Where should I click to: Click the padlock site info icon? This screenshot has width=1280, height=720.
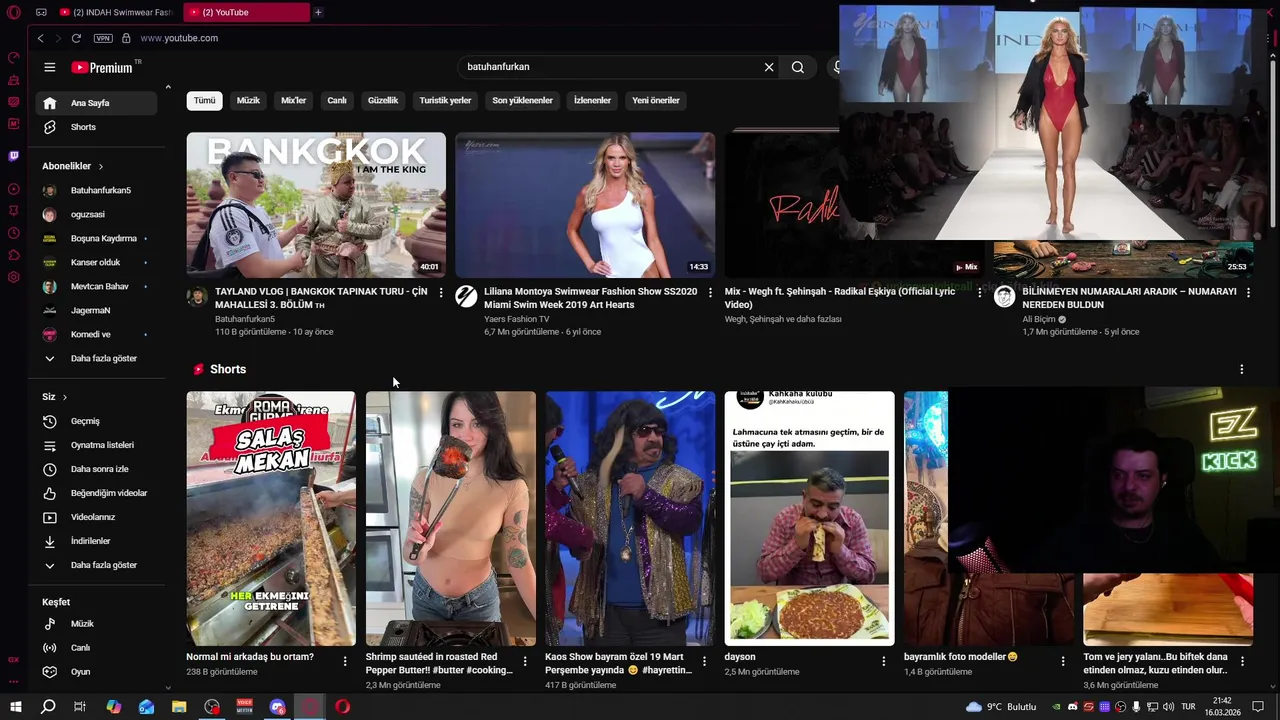(126, 38)
